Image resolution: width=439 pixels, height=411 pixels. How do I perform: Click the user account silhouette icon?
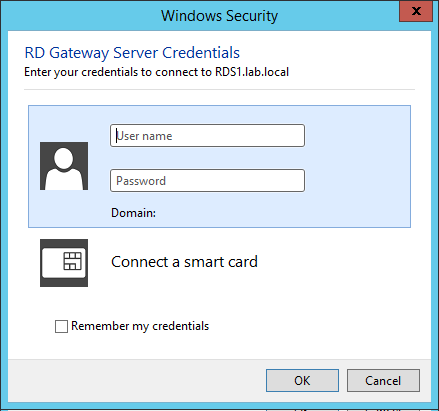pos(64,166)
